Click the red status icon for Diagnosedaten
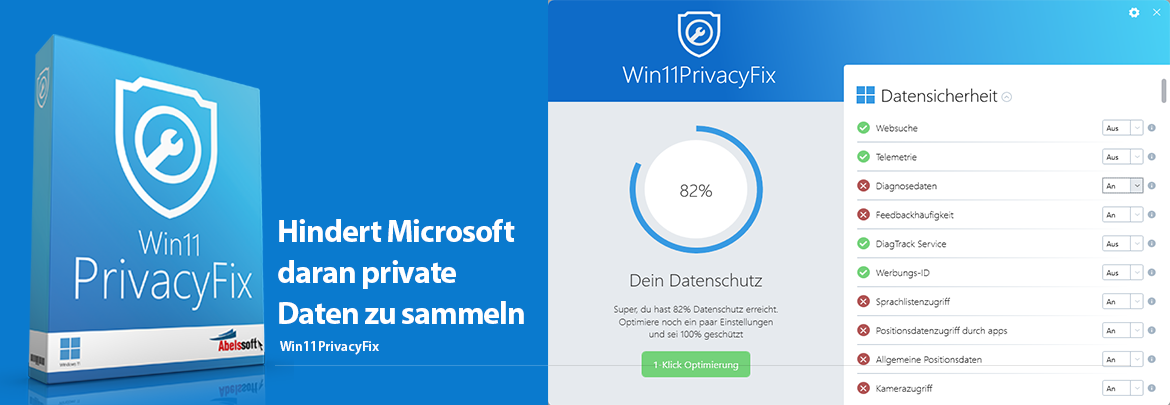The width and height of the screenshot is (1170, 405). 863,186
